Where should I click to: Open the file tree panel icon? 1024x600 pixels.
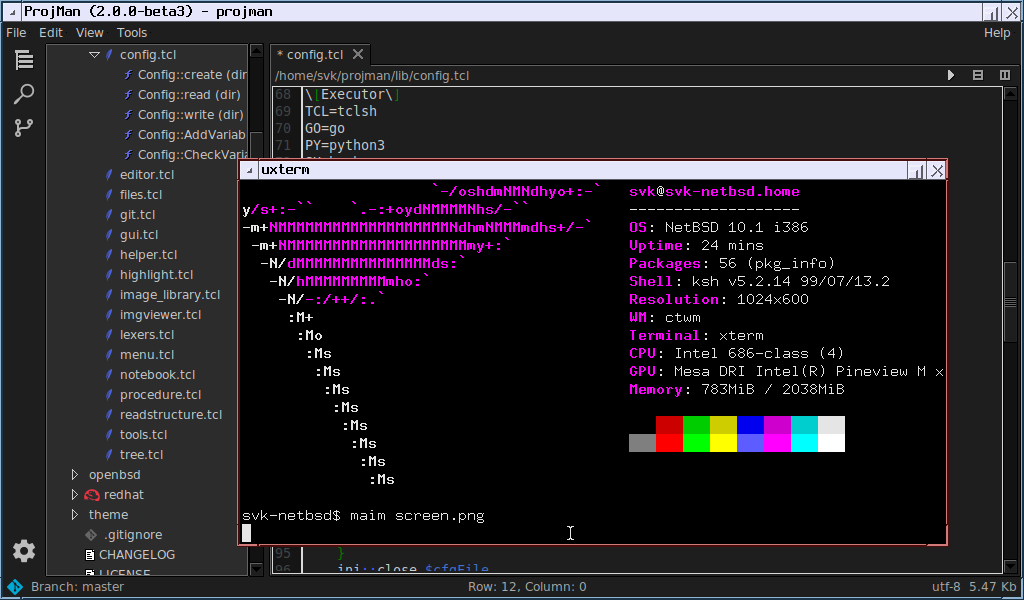pyautogui.click(x=24, y=59)
